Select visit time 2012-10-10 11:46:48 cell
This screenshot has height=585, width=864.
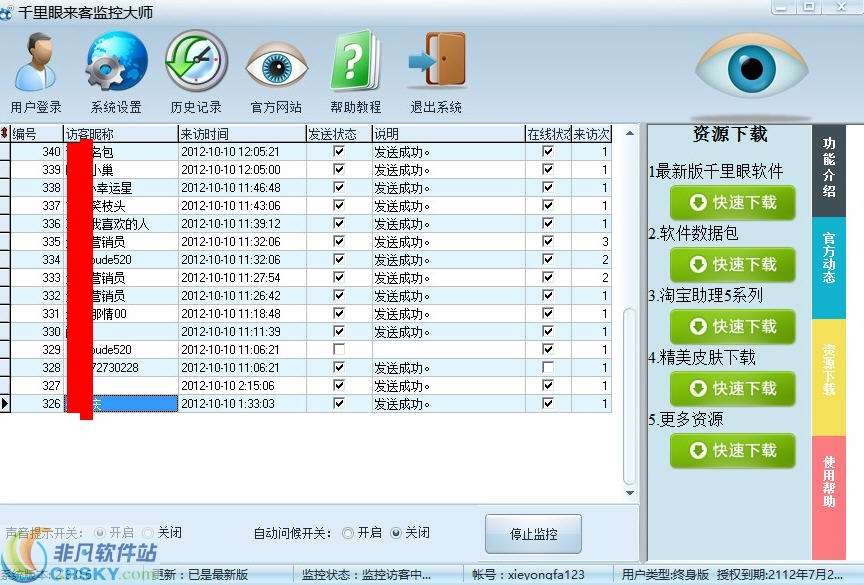point(242,188)
